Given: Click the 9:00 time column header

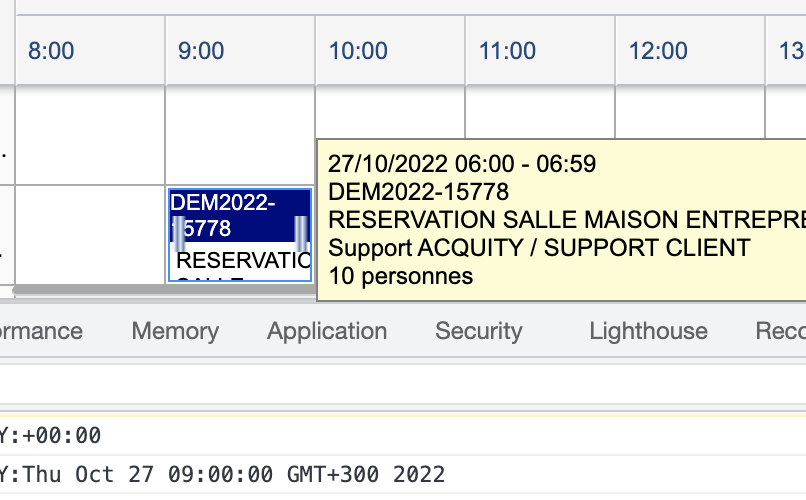Looking at the screenshot, I should pyautogui.click(x=201, y=50).
